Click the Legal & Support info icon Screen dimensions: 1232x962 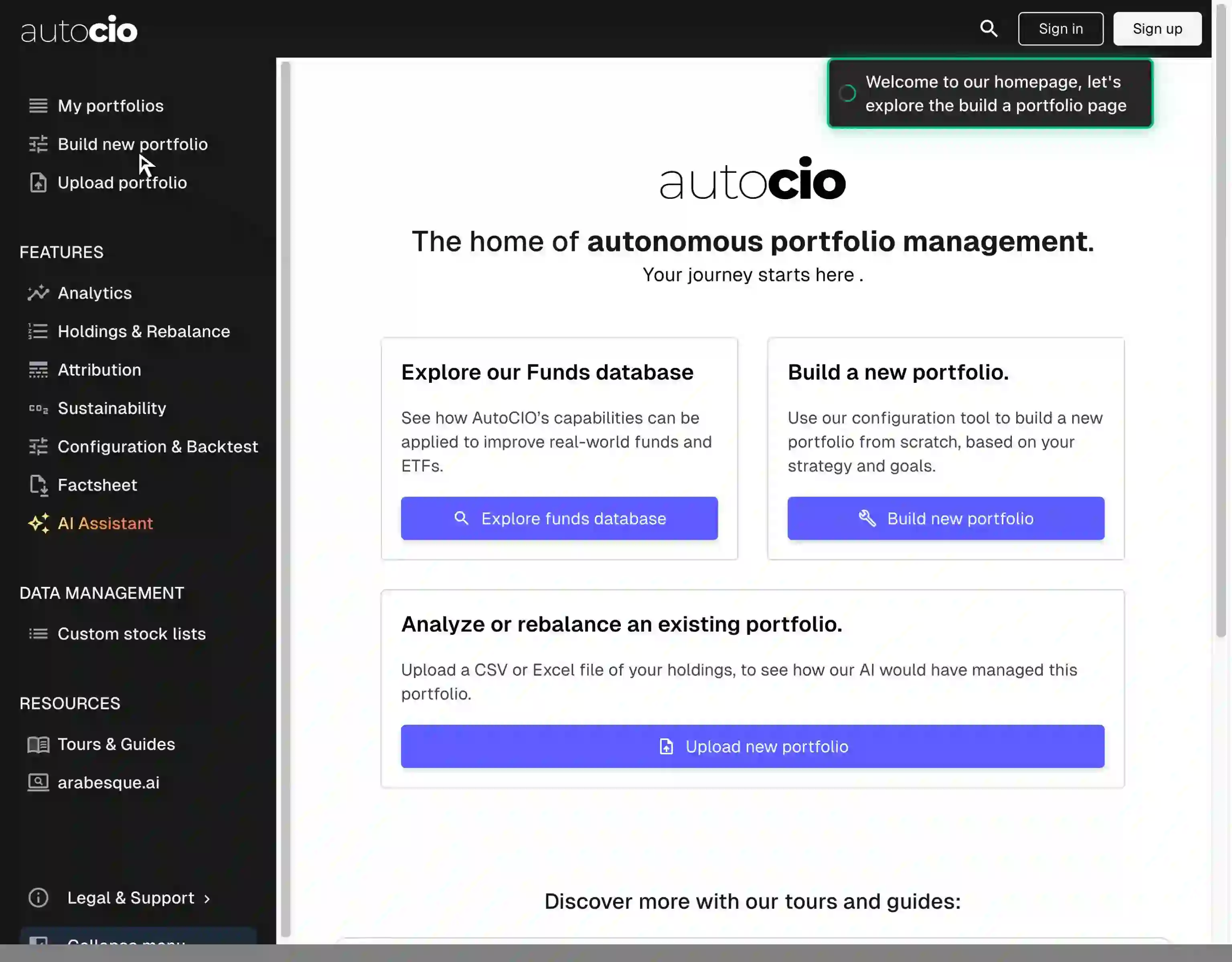[x=38, y=898]
